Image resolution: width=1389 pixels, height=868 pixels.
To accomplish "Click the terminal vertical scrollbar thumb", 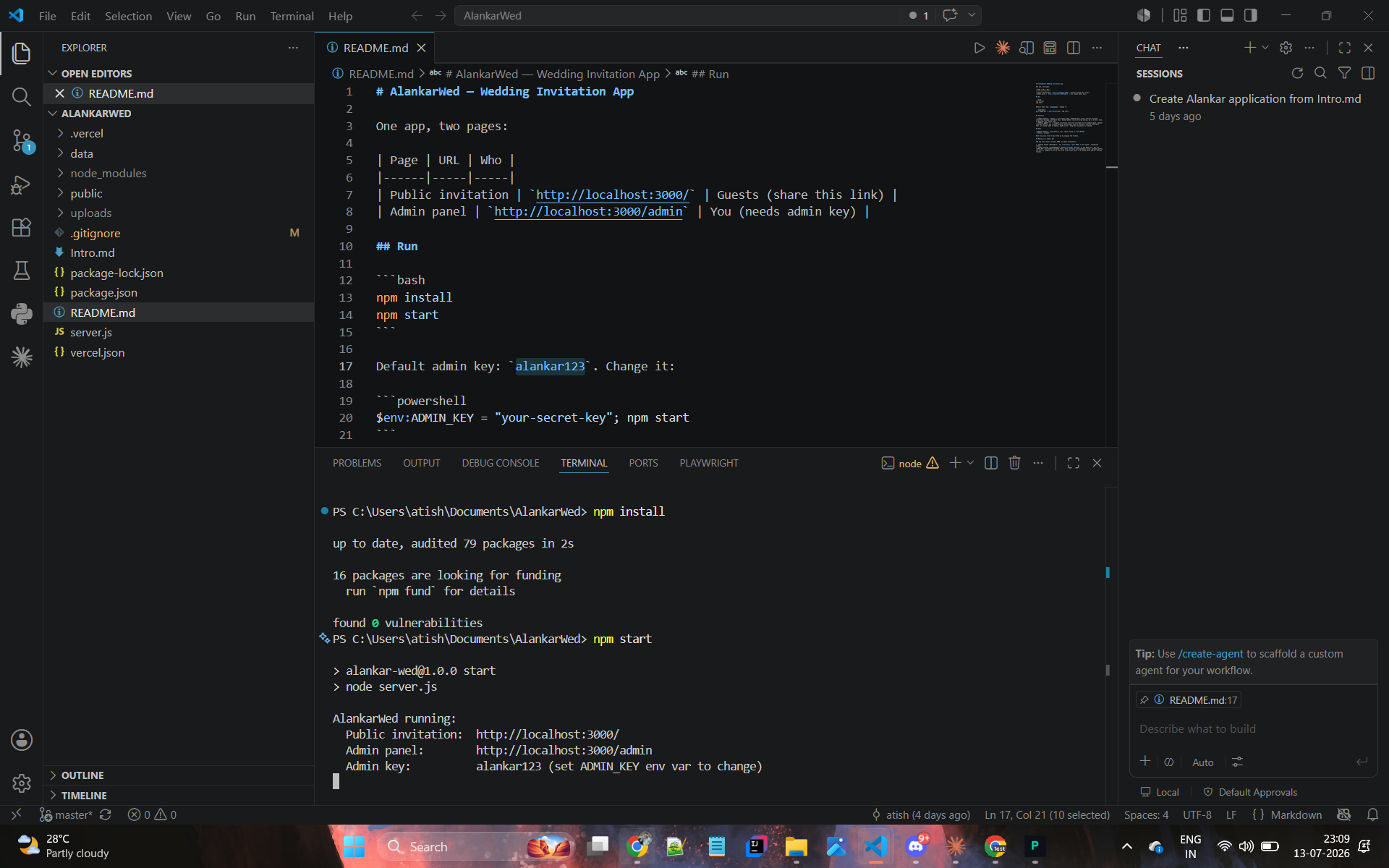I will coord(1108,670).
